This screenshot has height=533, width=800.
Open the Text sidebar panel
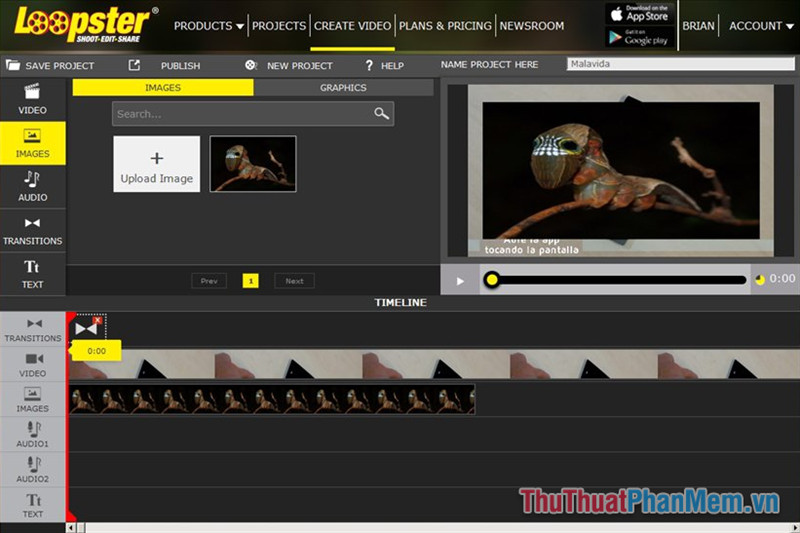pyautogui.click(x=33, y=274)
